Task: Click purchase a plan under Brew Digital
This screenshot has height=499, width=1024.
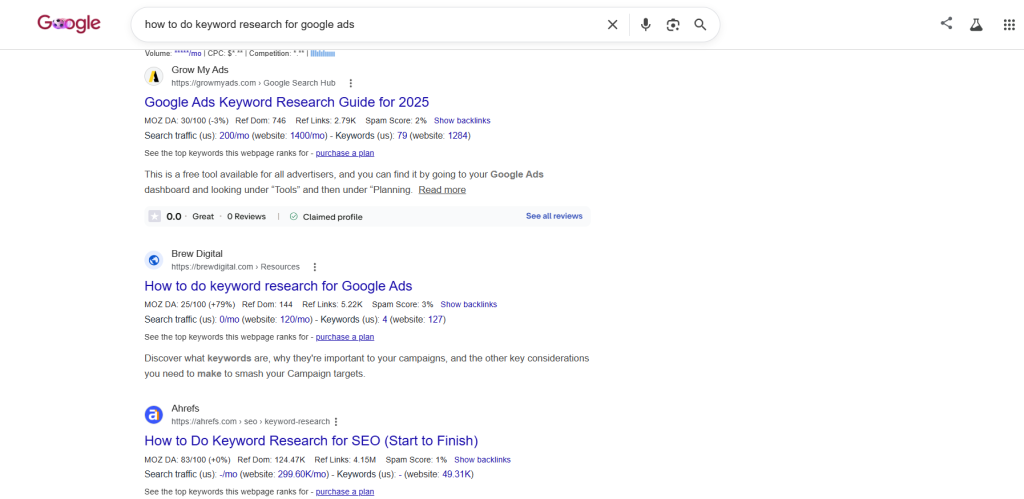Action: point(345,337)
